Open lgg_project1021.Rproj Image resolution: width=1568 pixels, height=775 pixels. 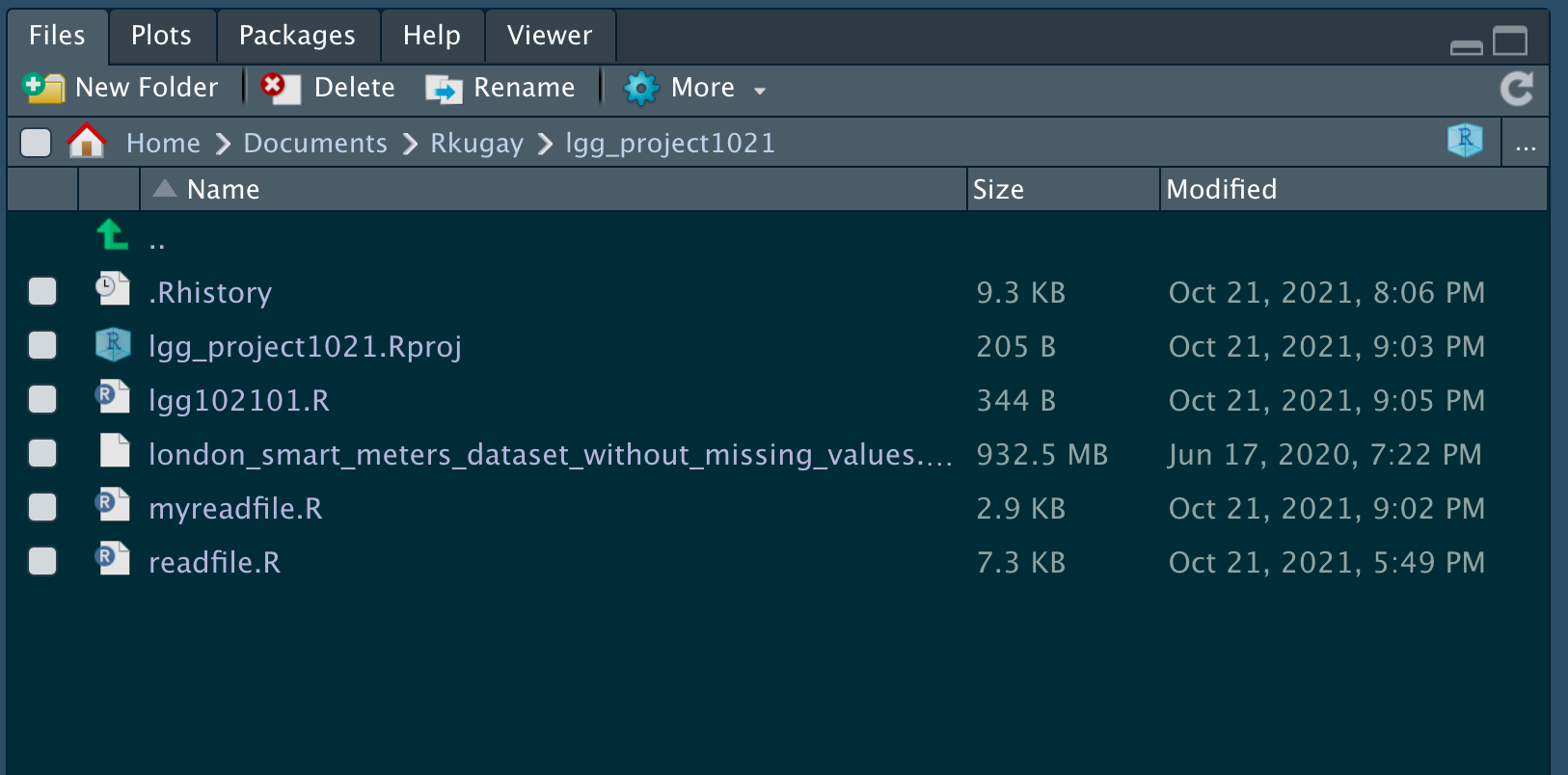click(x=305, y=346)
